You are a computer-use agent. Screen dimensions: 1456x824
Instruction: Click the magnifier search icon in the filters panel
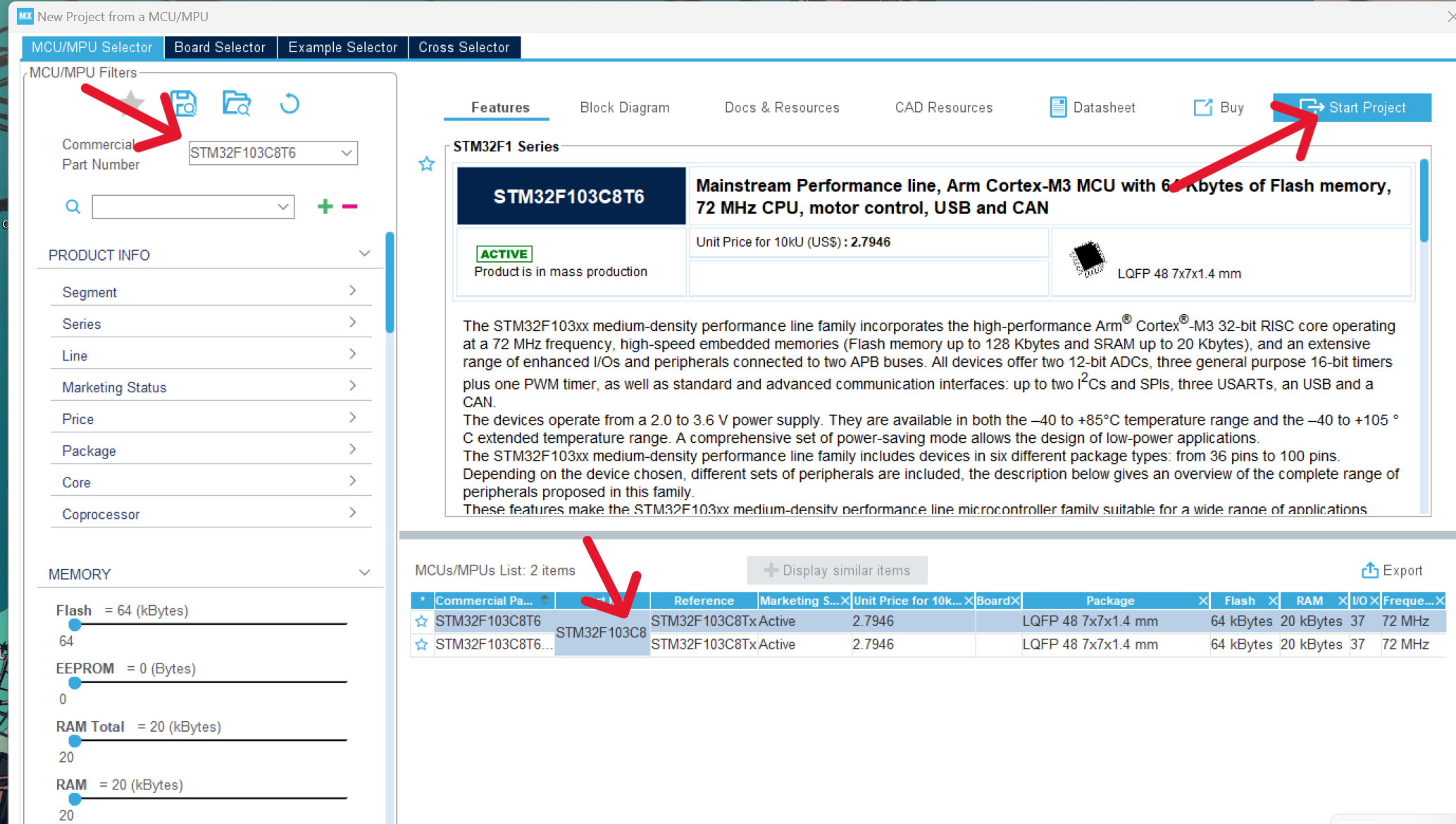click(x=73, y=206)
